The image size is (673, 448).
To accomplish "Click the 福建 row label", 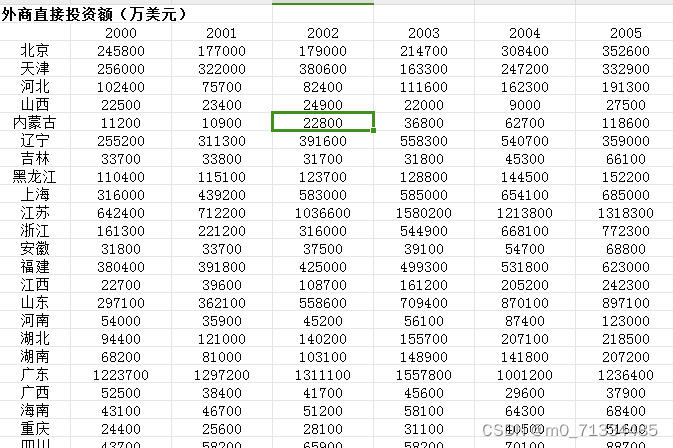I will [35, 267].
